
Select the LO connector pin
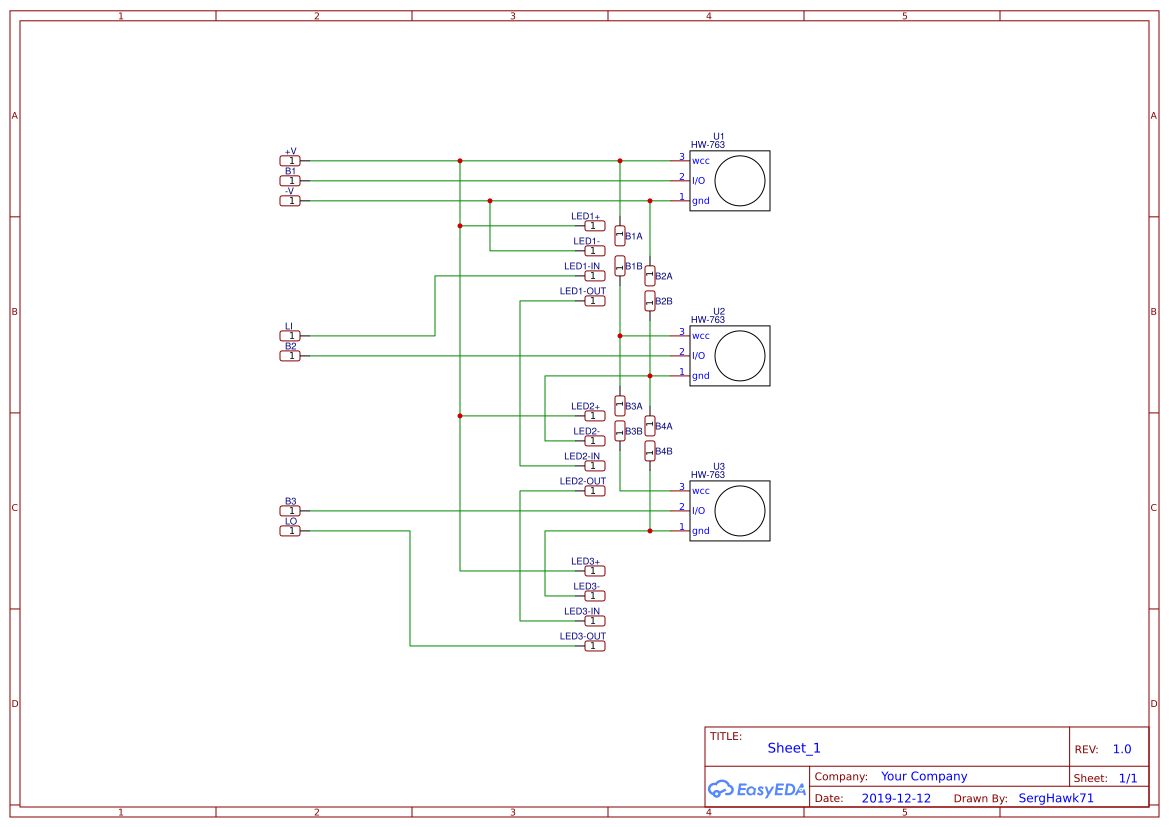point(290,531)
